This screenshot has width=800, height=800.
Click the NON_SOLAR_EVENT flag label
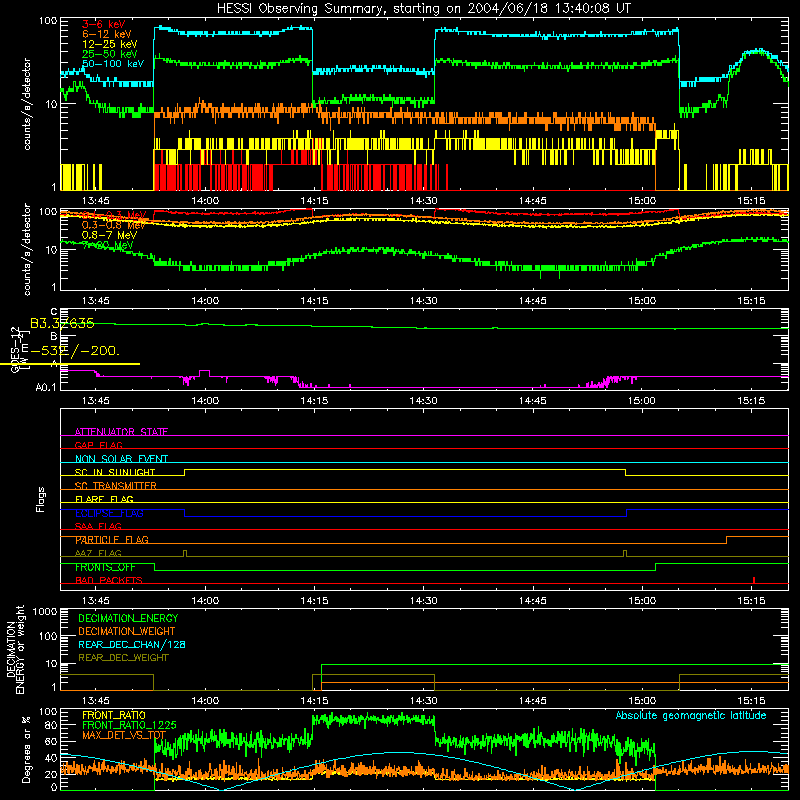[x=121, y=459]
